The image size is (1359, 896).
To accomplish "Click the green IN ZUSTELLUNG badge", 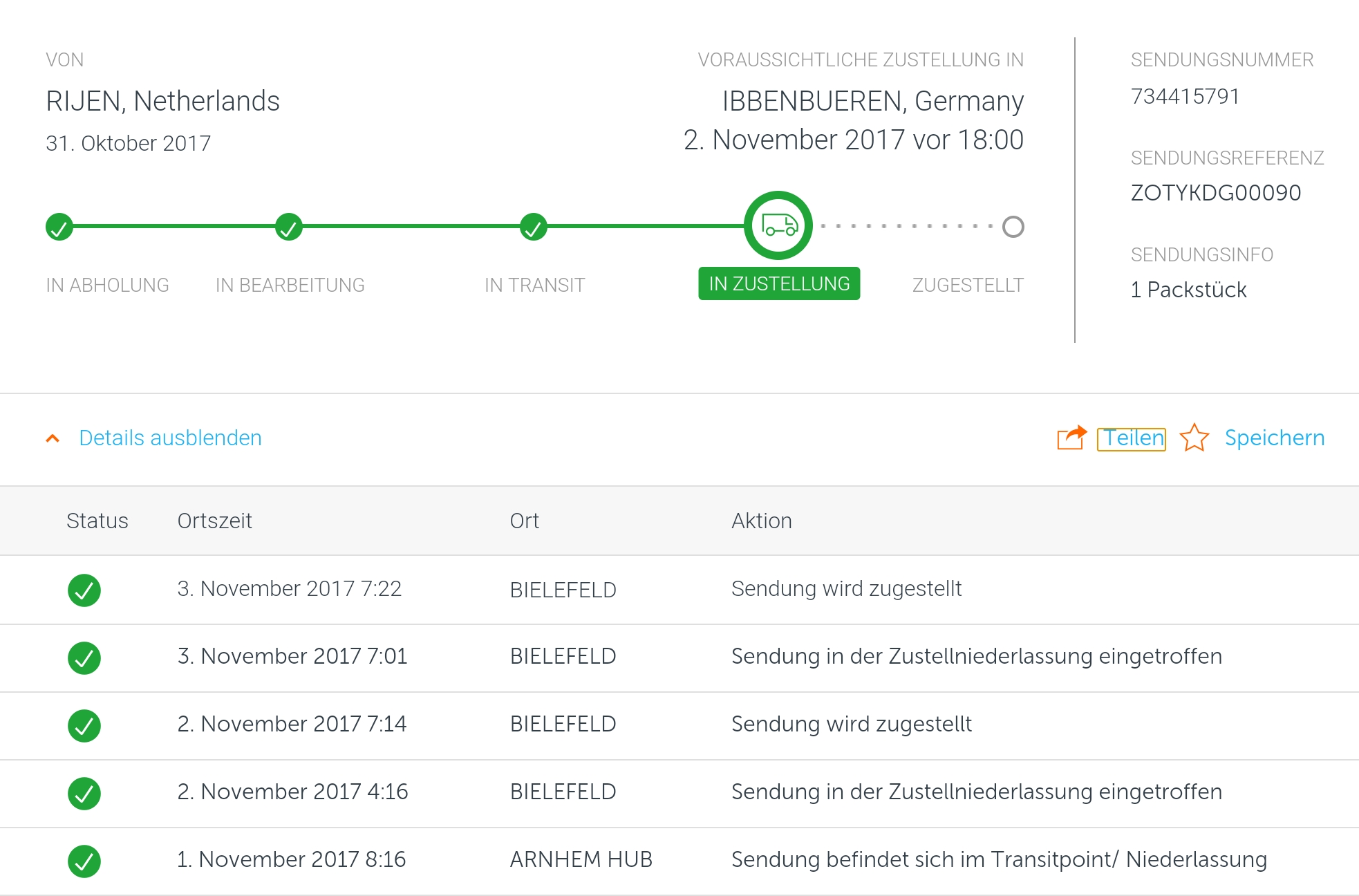I will point(779,283).
